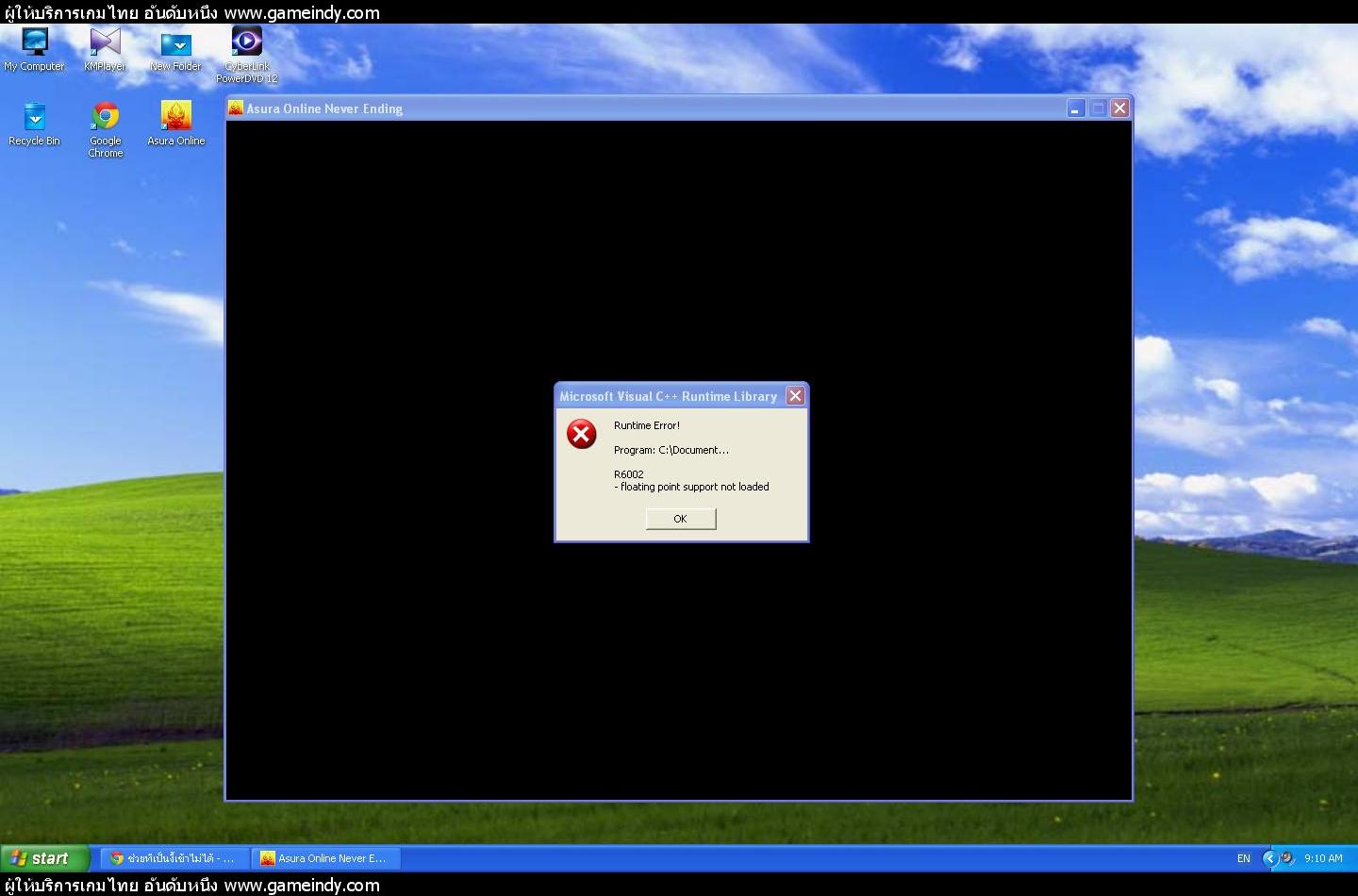Select the Asura Online desktop shortcut
Screen dimensions: 1358x896
tap(176, 124)
